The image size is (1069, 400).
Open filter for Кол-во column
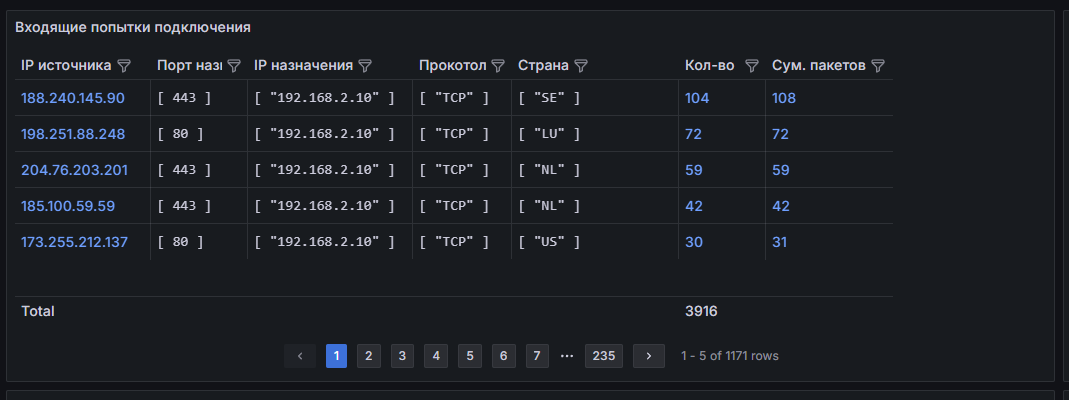(752, 66)
